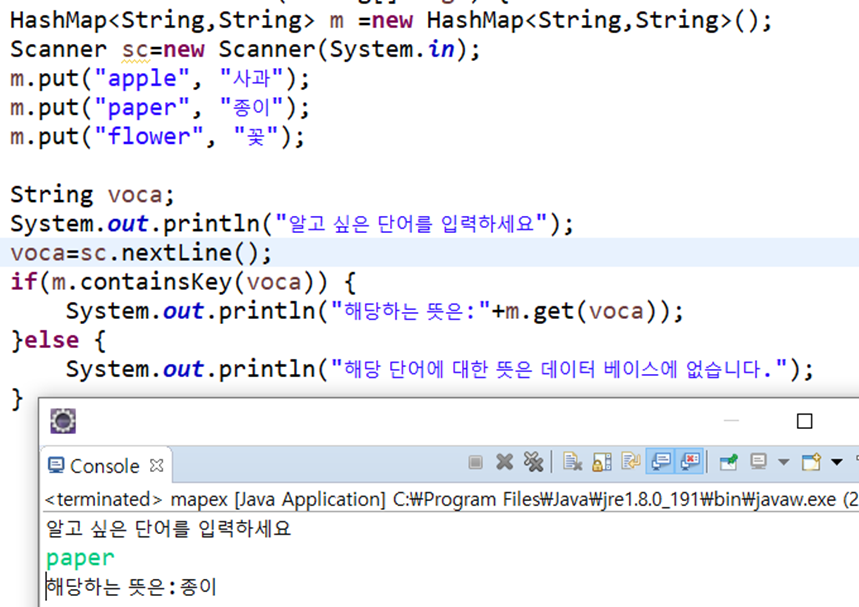Click the 'else' keyword in code

pyautogui.click(x=52, y=340)
